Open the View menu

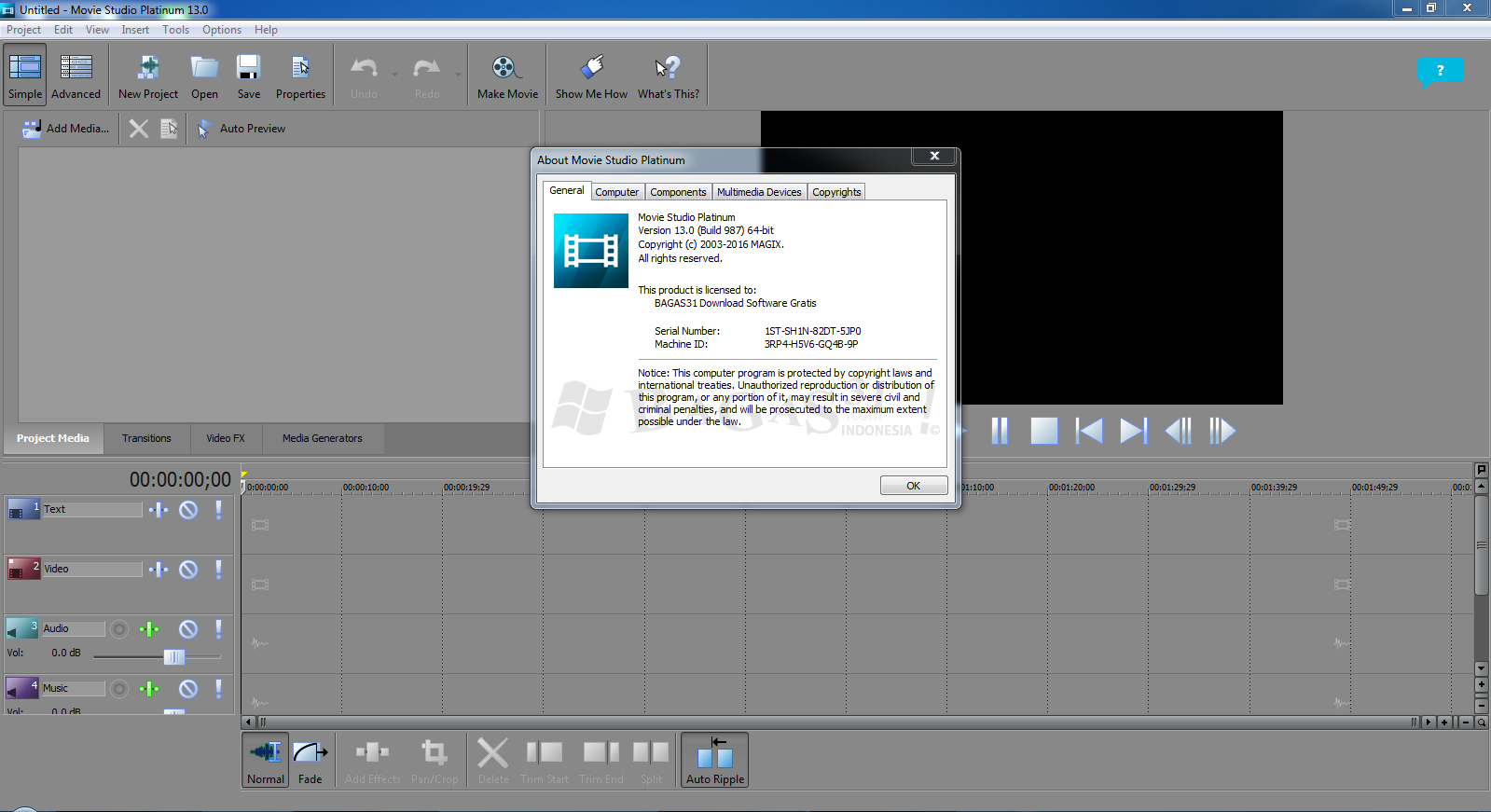coord(97,30)
